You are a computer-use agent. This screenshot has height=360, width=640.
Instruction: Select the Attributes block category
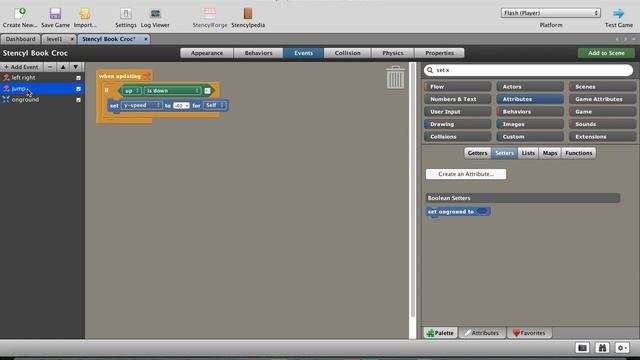pos(530,99)
